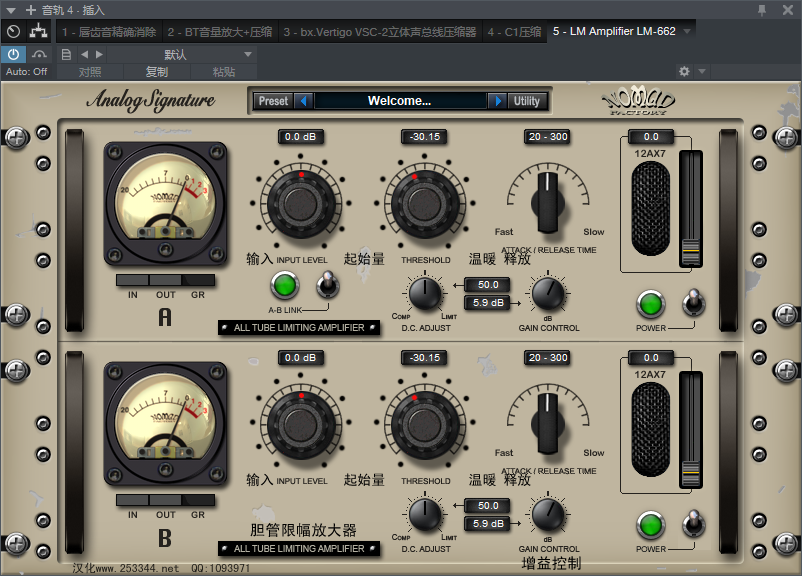Click channel A 50.0 D.C. value box
The image size is (802, 576).
(487, 284)
